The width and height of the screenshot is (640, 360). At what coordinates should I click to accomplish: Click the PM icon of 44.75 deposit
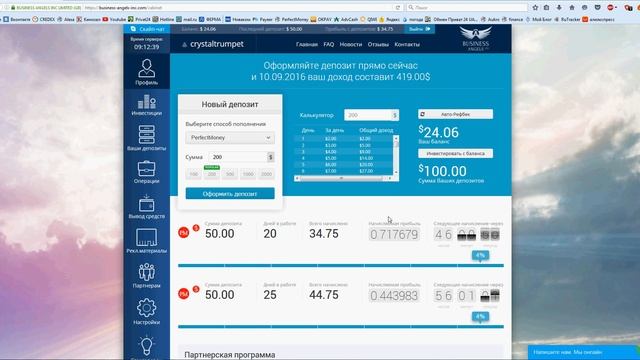click(184, 293)
